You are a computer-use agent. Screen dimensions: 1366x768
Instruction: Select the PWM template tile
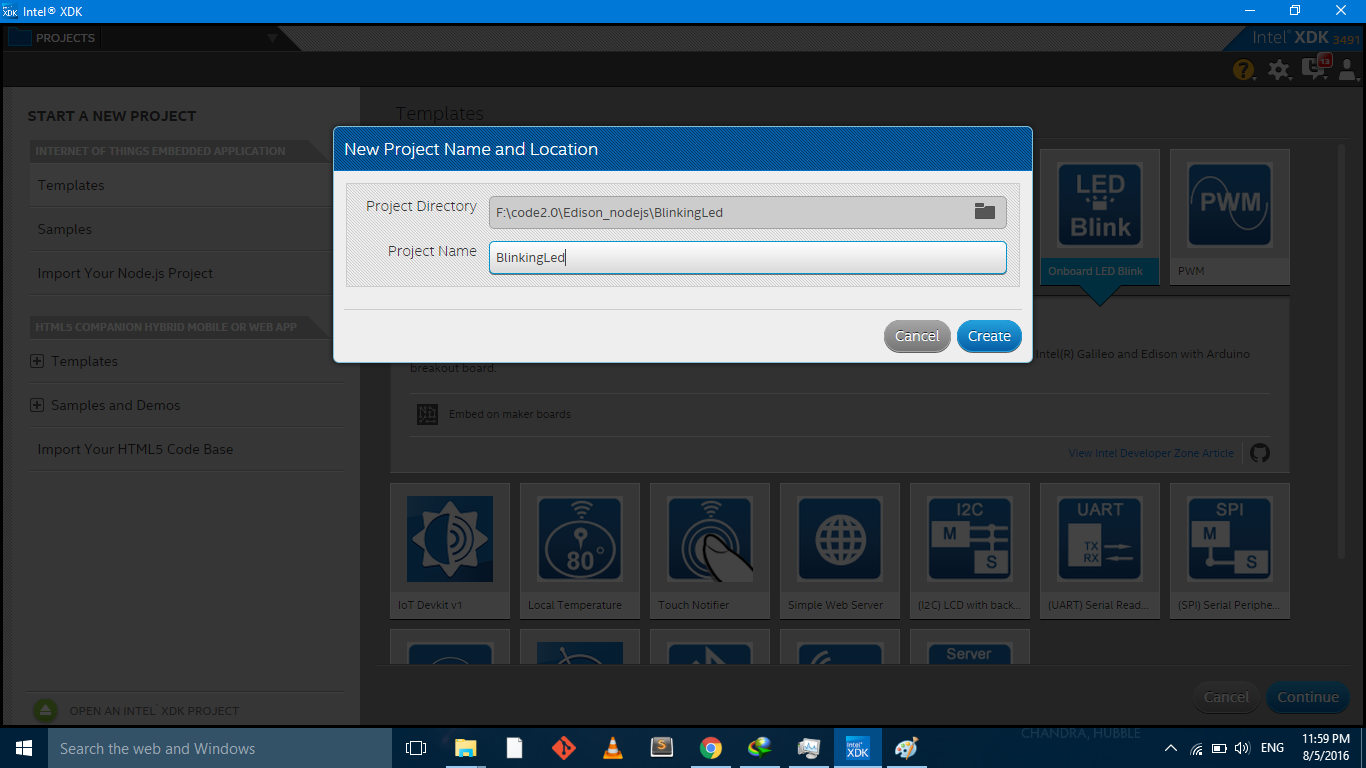coord(1229,217)
